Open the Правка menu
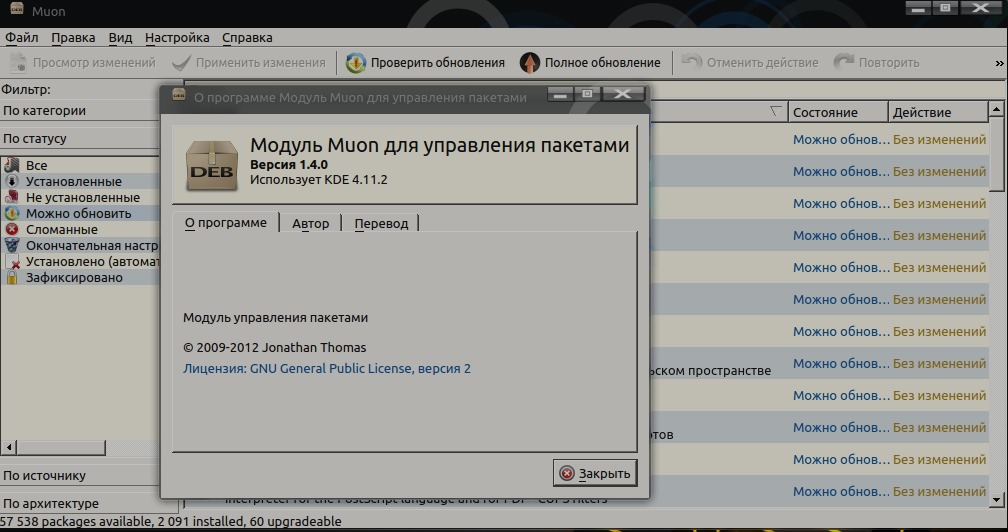 (73, 37)
